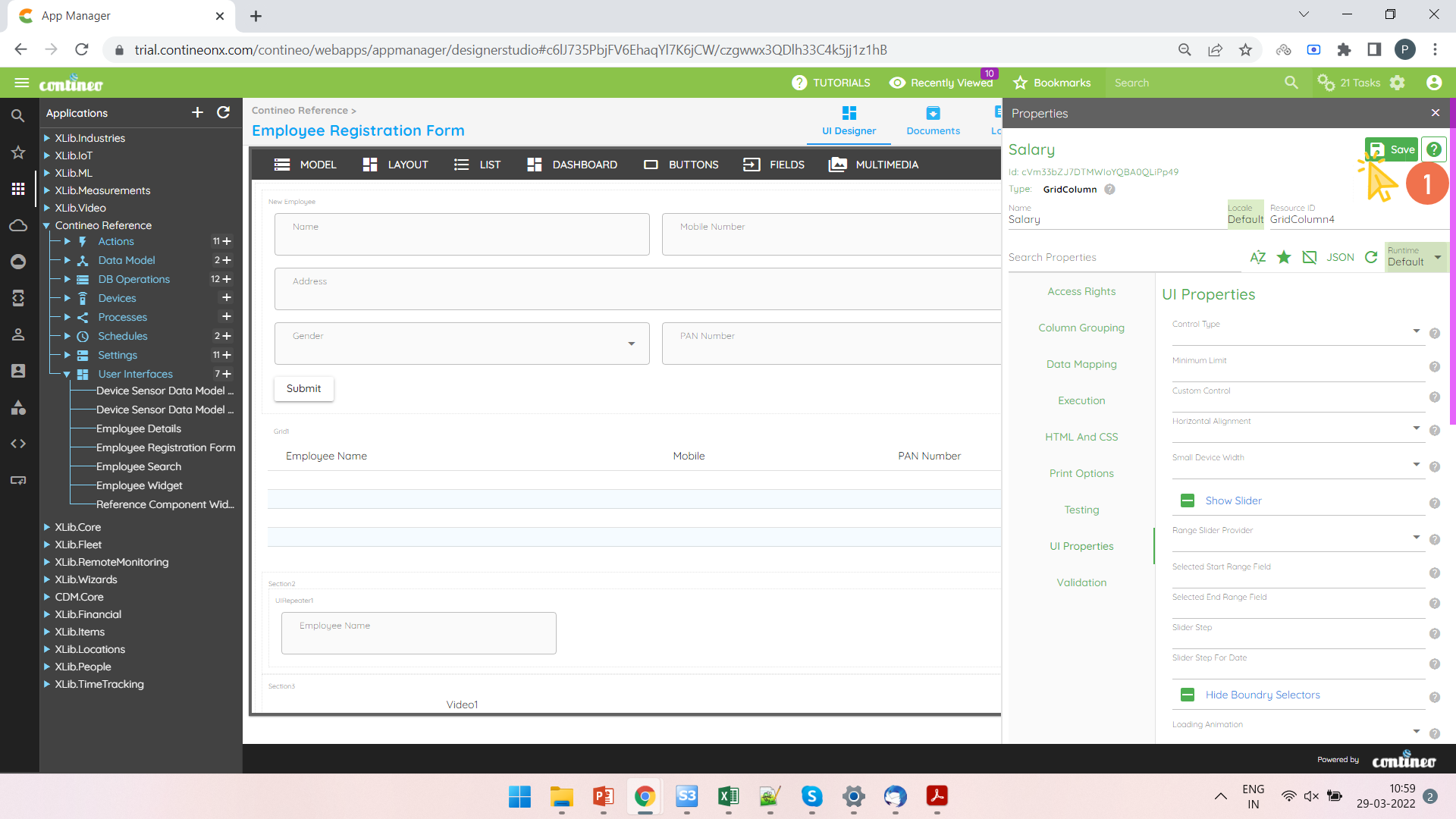Screen dimensions: 1456x819
Task: Expand the Runtime Default dropdown
Action: click(1436, 257)
